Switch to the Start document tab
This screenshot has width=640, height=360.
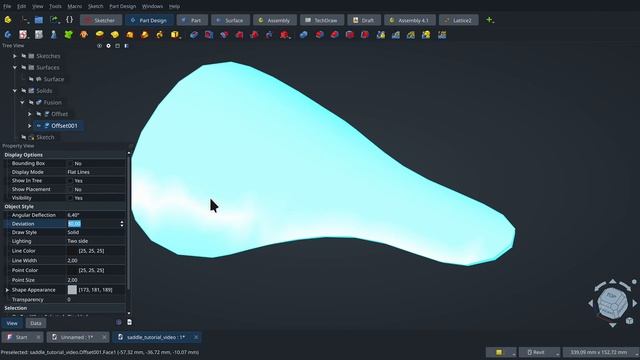[22, 337]
